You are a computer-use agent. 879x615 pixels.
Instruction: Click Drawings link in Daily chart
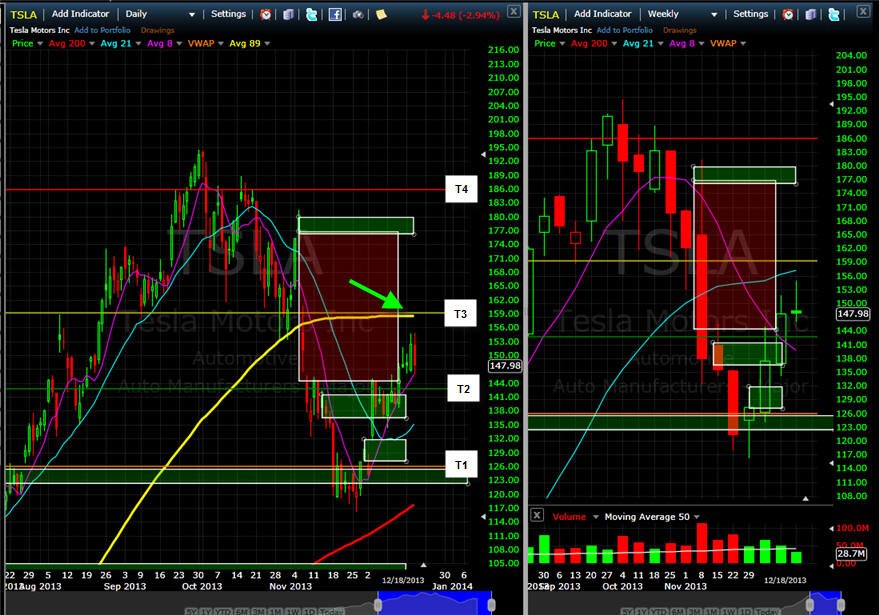tap(158, 30)
